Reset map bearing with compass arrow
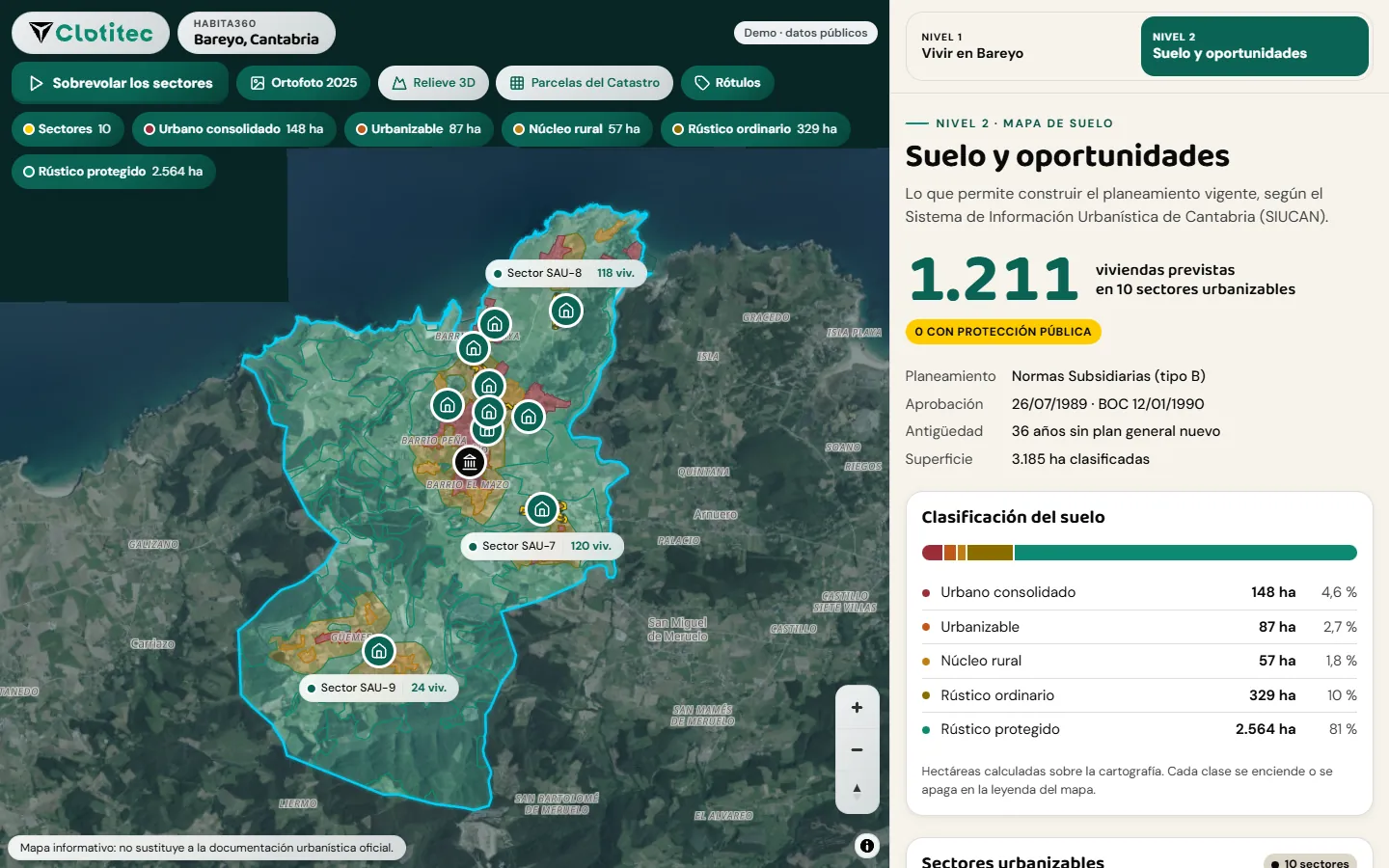 tap(857, 791)
